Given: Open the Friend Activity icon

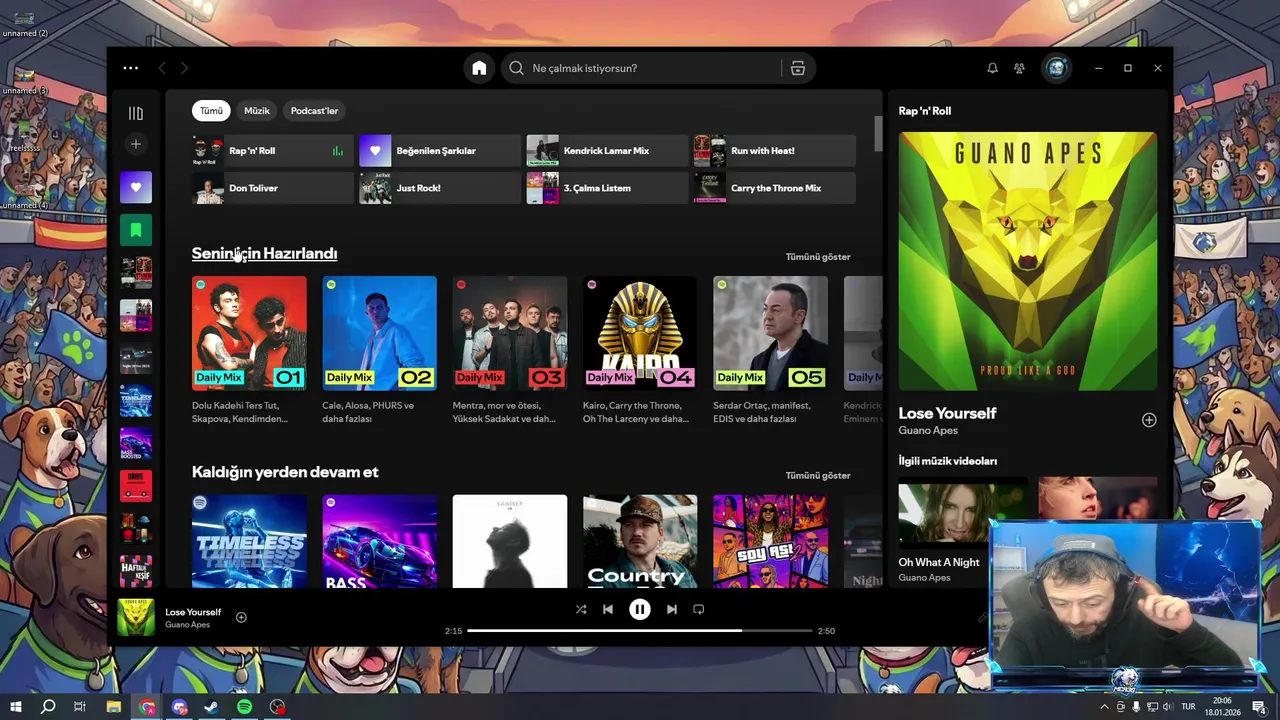Looking at the screenshot, I should click(x=1019, y=68).
